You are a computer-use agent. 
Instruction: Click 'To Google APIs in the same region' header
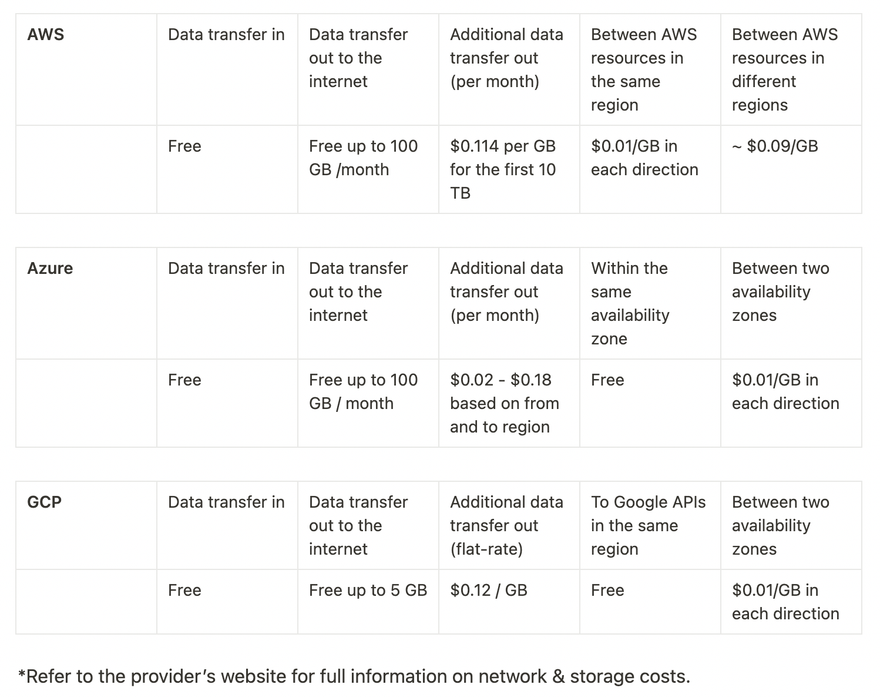[x=650, y=525]
